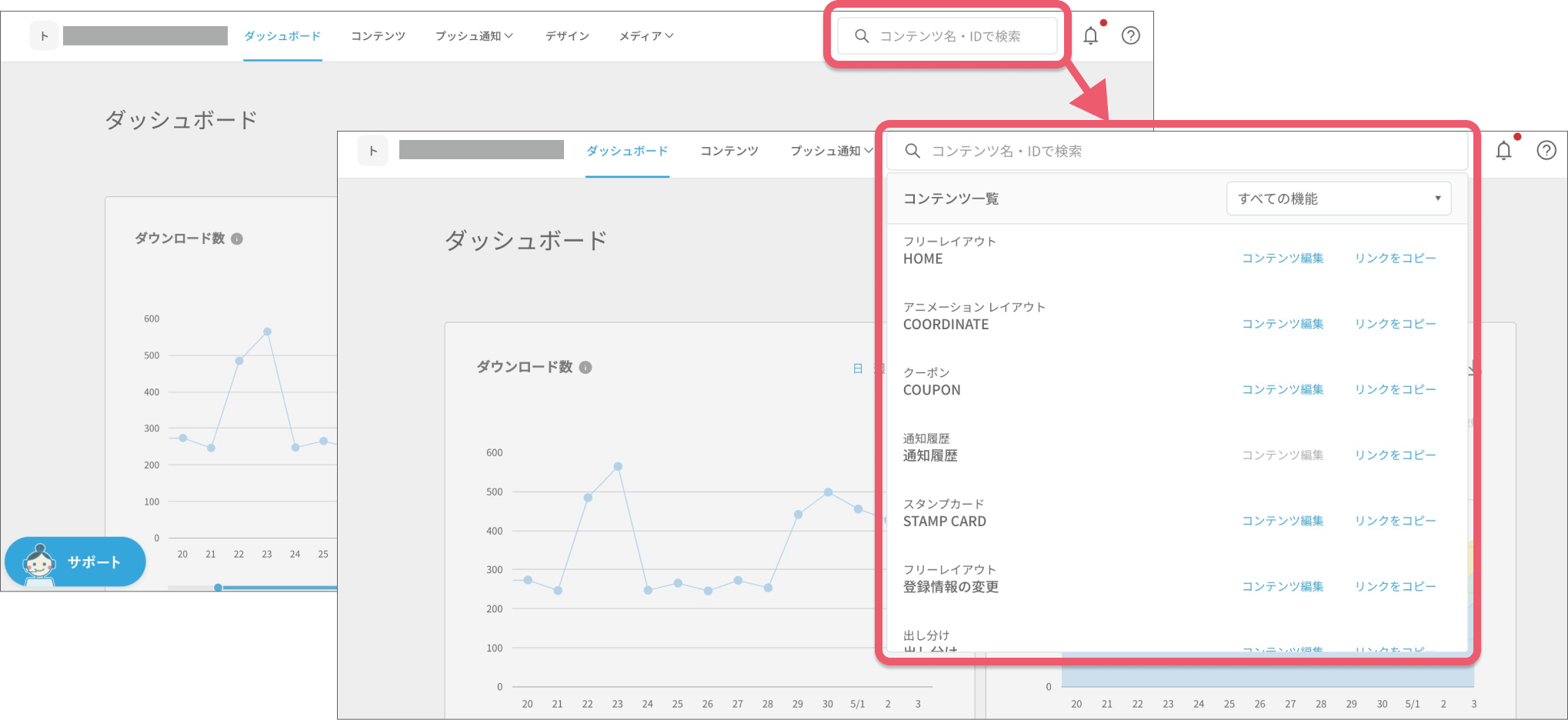Click the 日 period toggle on the download chart
Viewport: 1568px width, 720px height.
pos(858,368)
